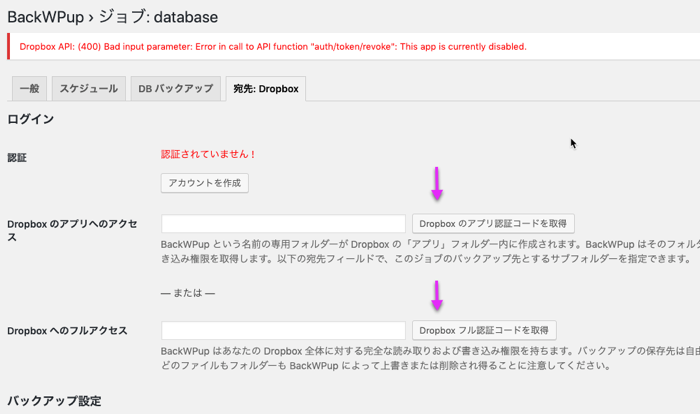Click Dropbox フル認証コードを取得 button

[484, 330]
